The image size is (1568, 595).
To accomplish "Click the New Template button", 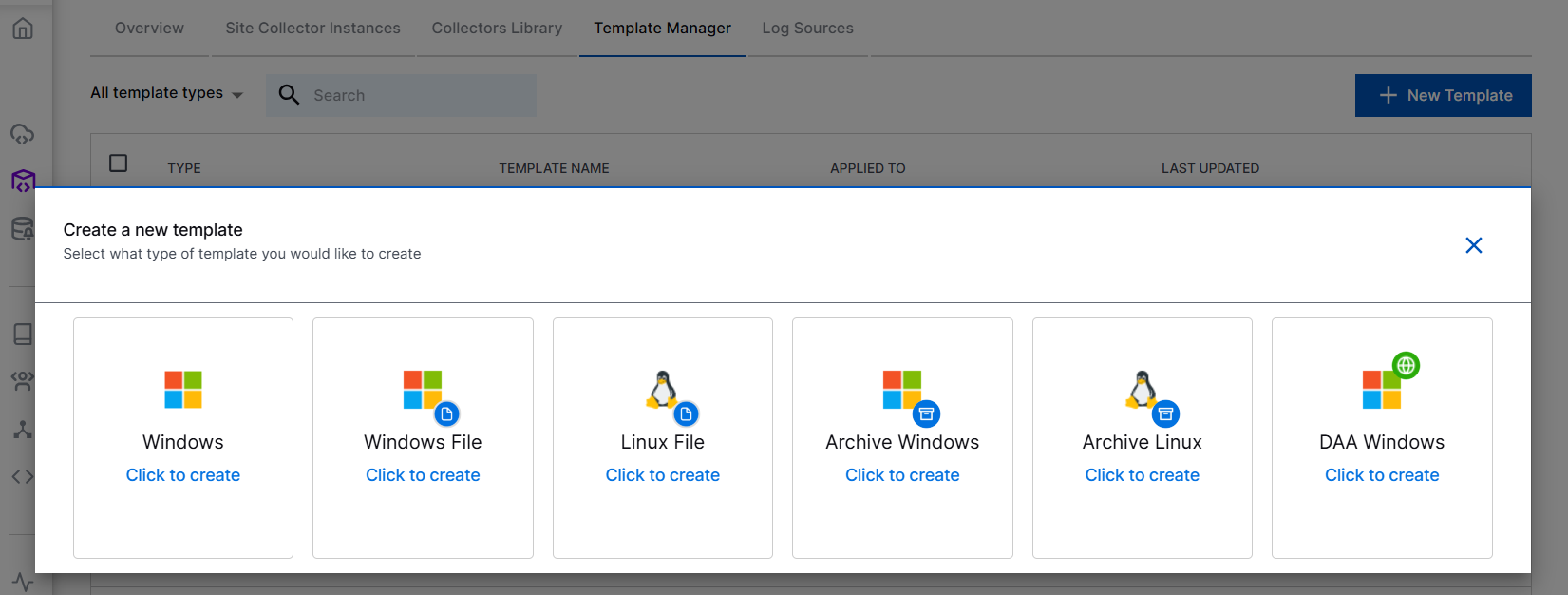I will coord(1443,95).
